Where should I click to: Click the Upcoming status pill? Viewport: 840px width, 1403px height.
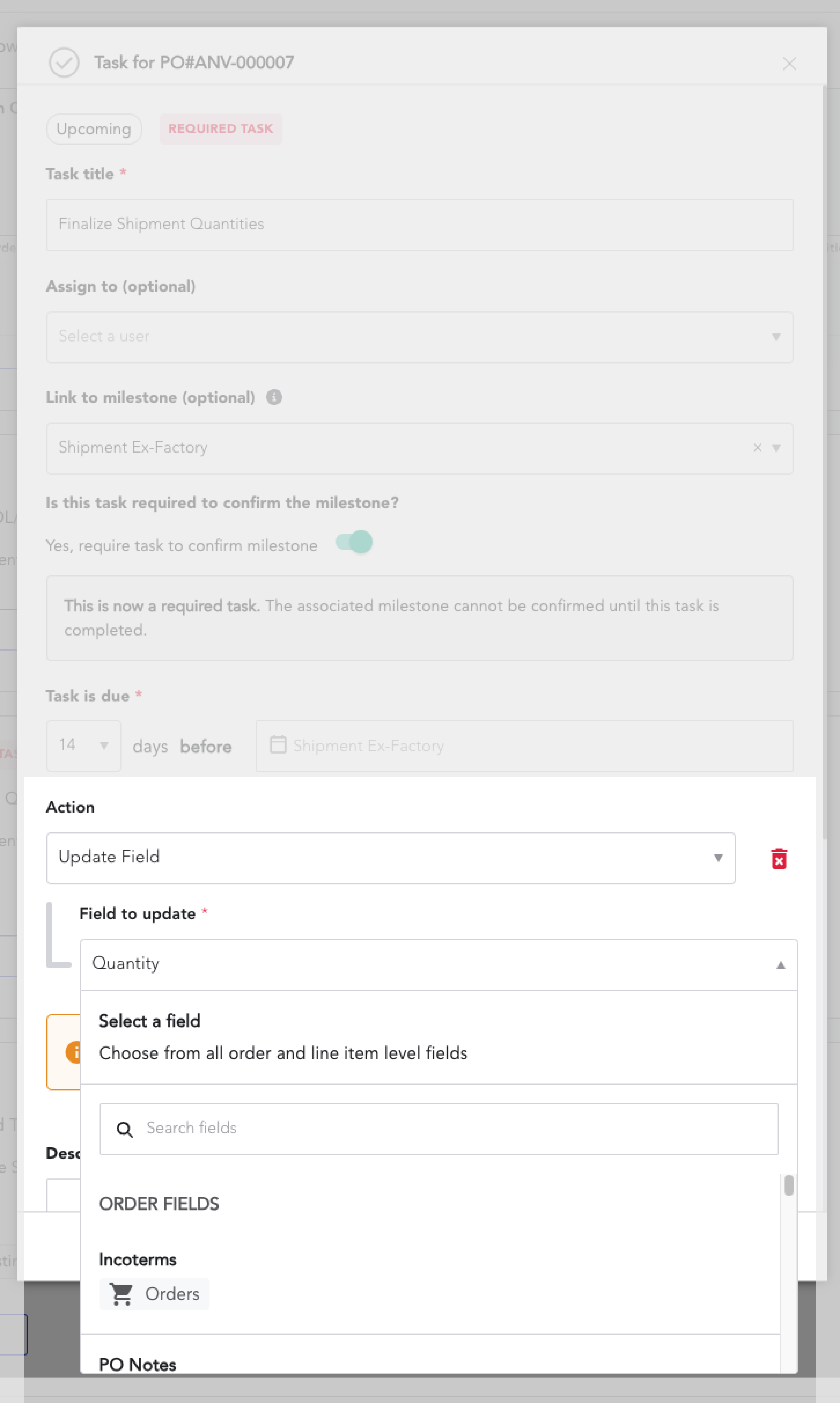(x=94, y=129)
